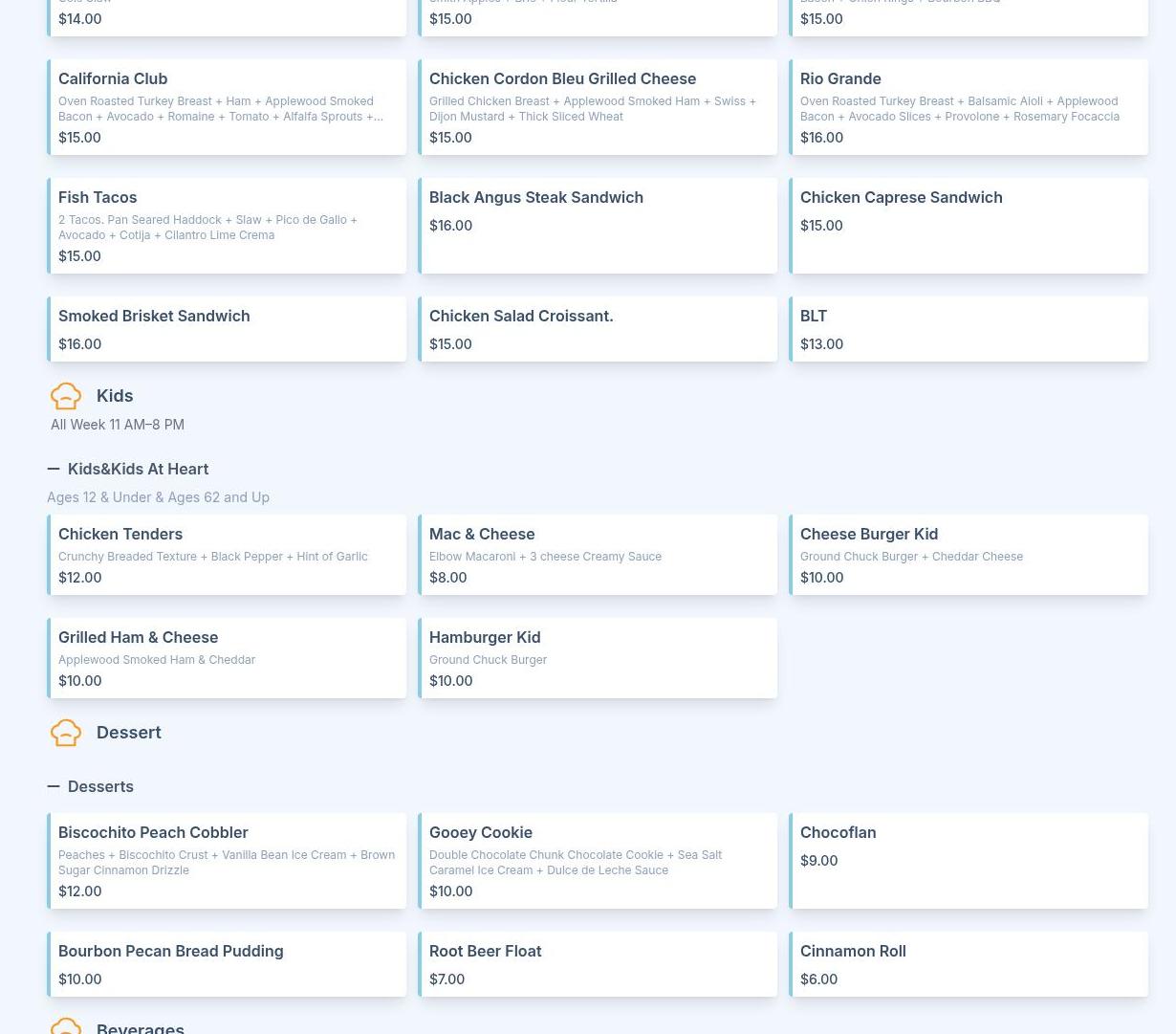This screenshot has height=1034, width=1176.
Task: Collapse the Kids&Kids At Heart section
Action: click(x=54, y=469)
